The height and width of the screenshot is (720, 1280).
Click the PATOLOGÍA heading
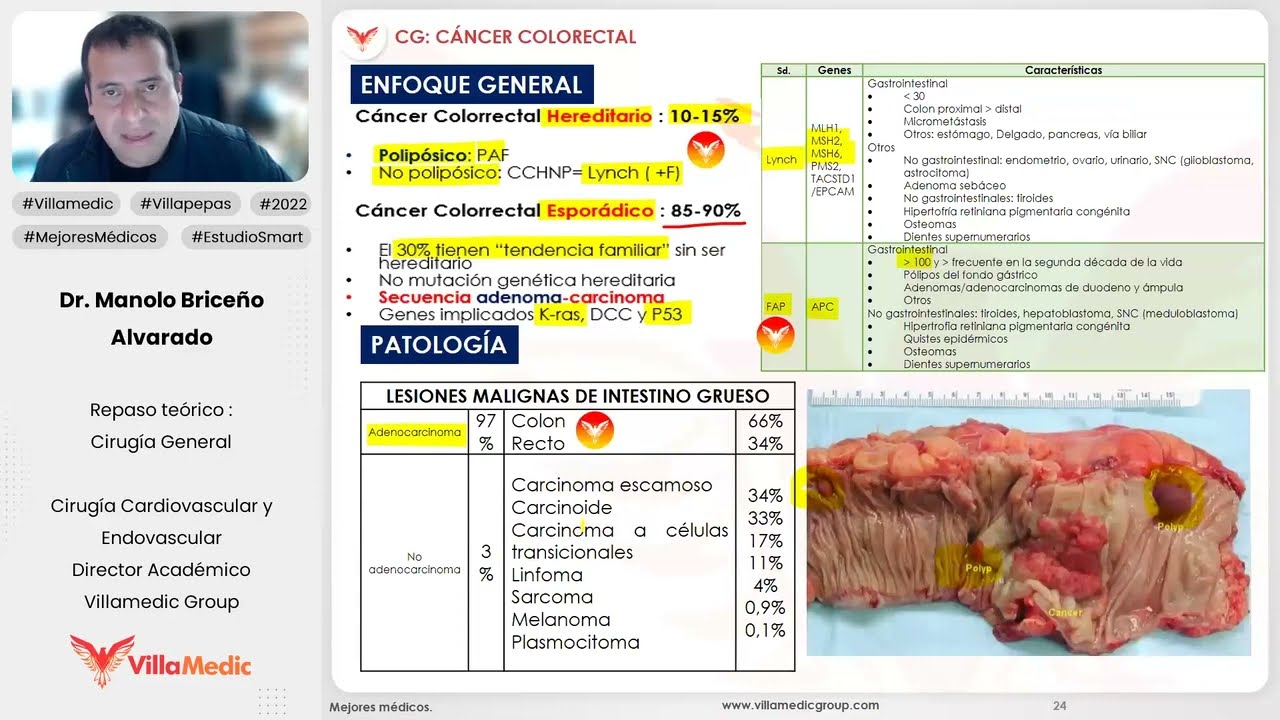[439, 346]
